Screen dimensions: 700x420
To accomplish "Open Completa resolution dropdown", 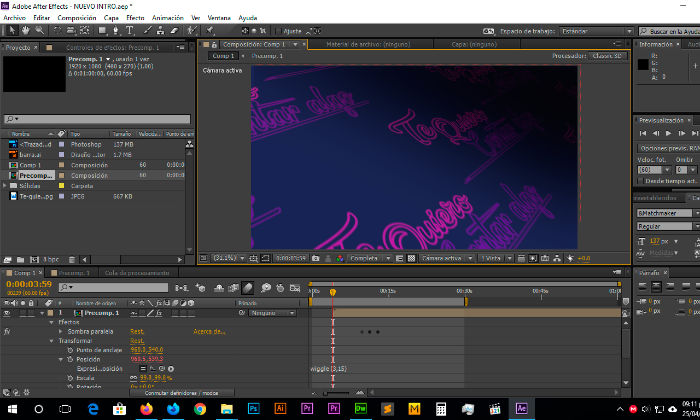I will point(370,258).
